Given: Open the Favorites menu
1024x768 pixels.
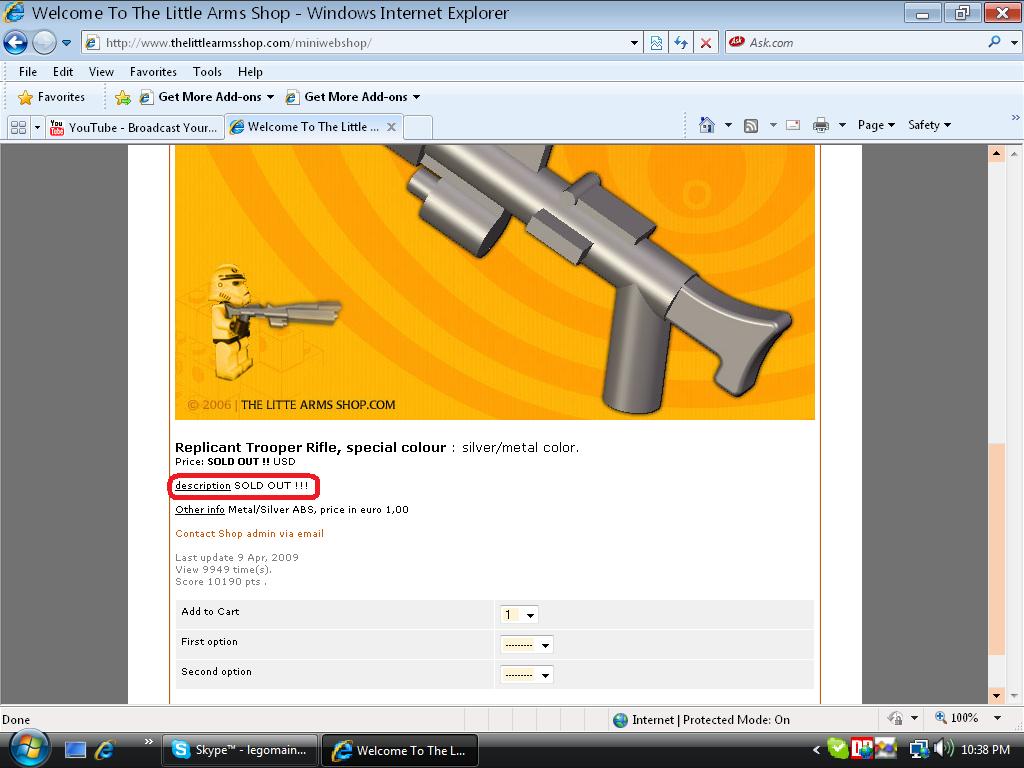Looking at the screenshot, I should (153, 72).
